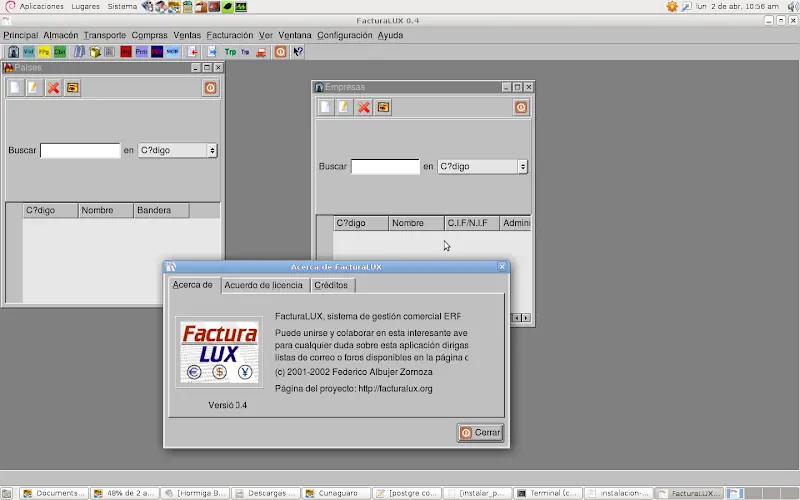
Task: Click the yellow box articles toolbar icon
Action: [x=95, y=52]
